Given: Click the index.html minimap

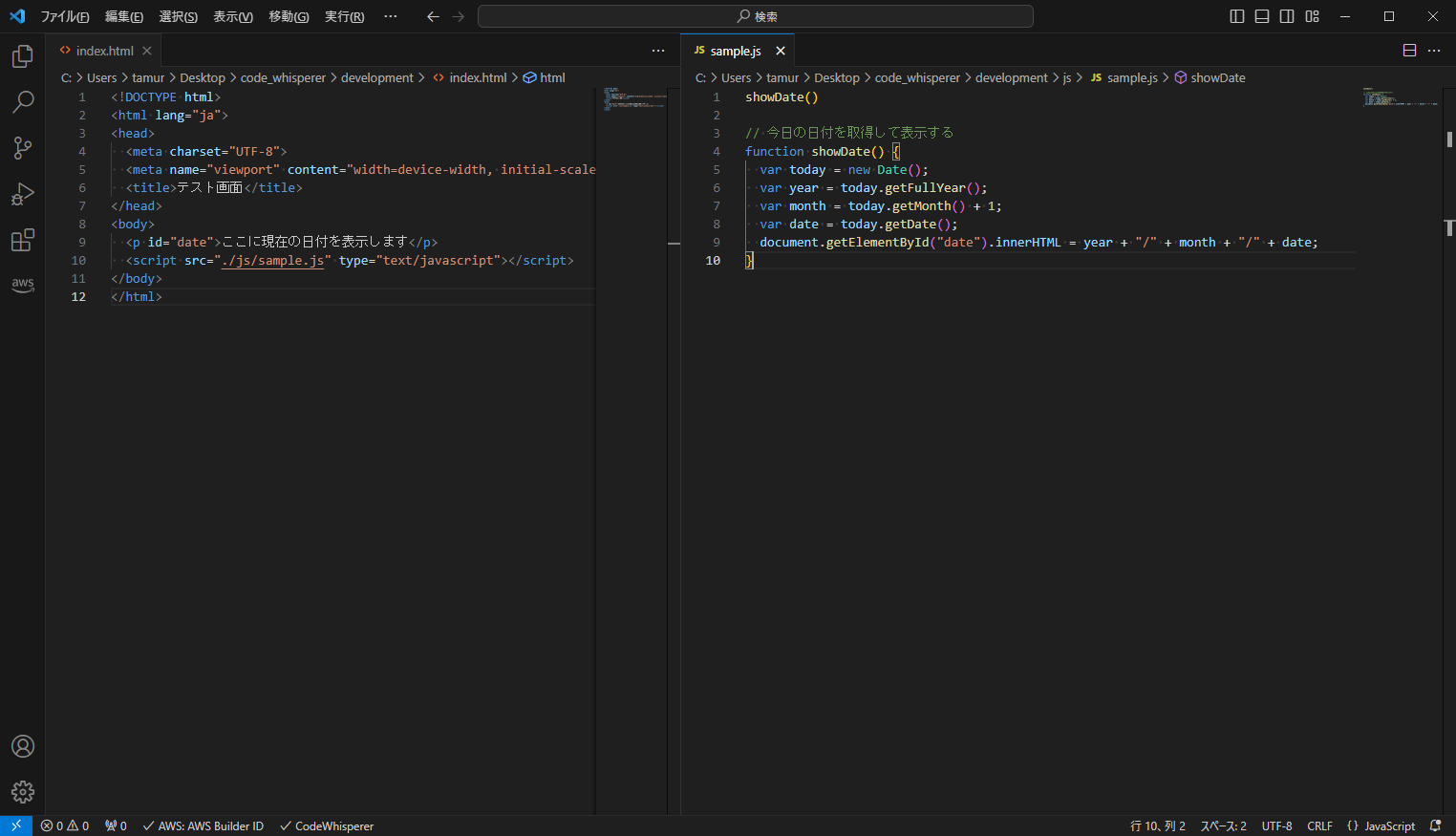Looking at the screenshot, I should 634,98.
